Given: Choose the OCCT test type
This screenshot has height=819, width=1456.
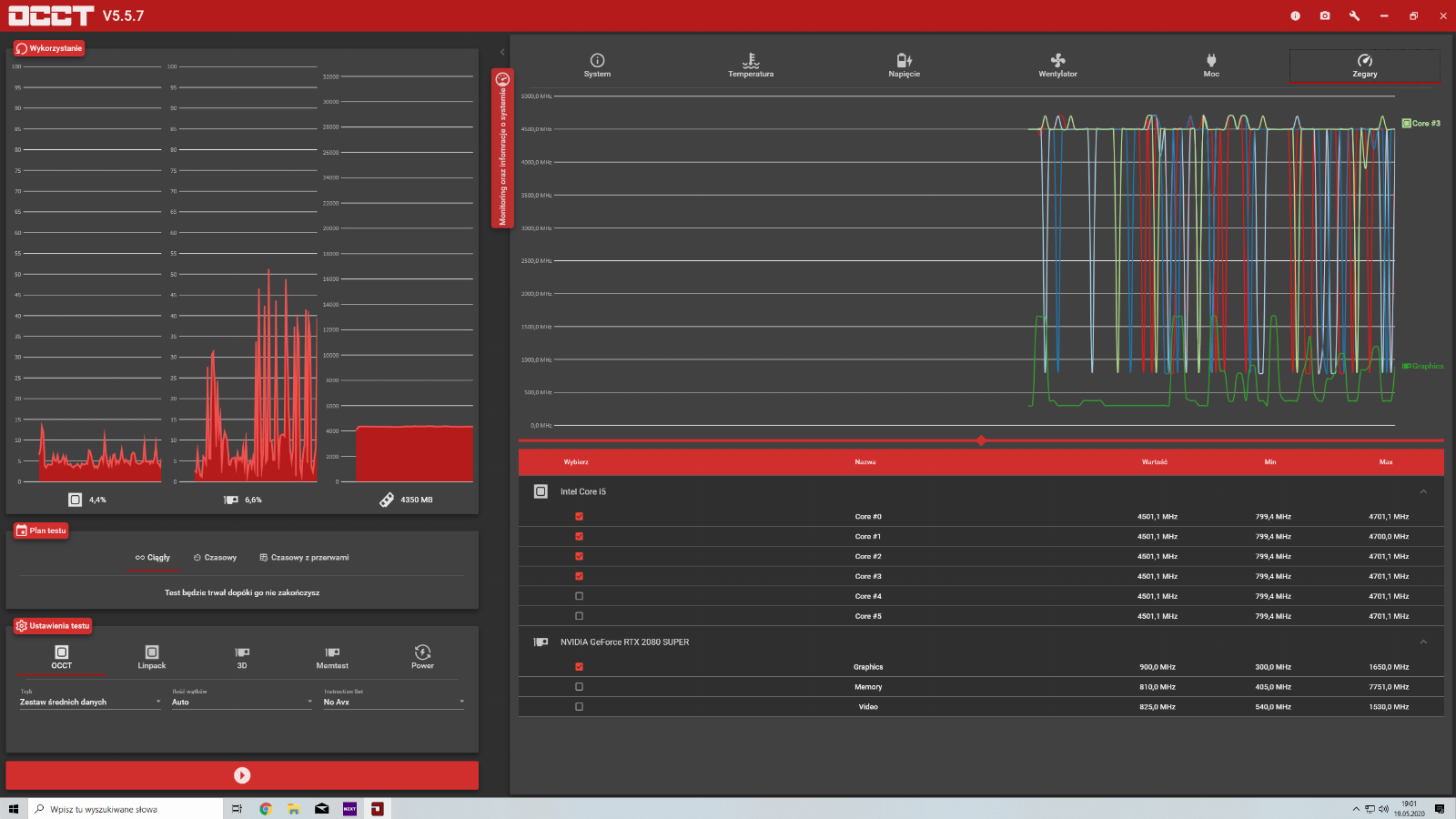Looking at the screenshot, I should point(61,657).
